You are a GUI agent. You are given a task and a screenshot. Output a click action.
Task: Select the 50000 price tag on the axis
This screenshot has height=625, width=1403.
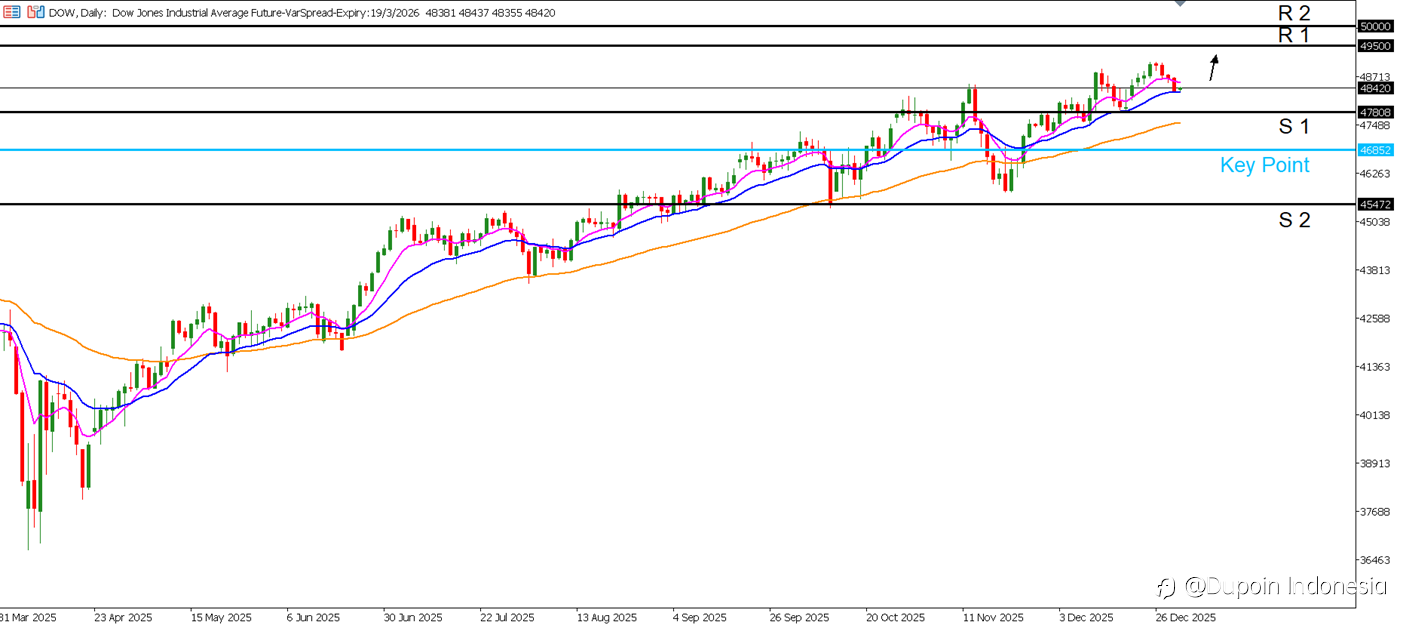(x=1376, y=26)
